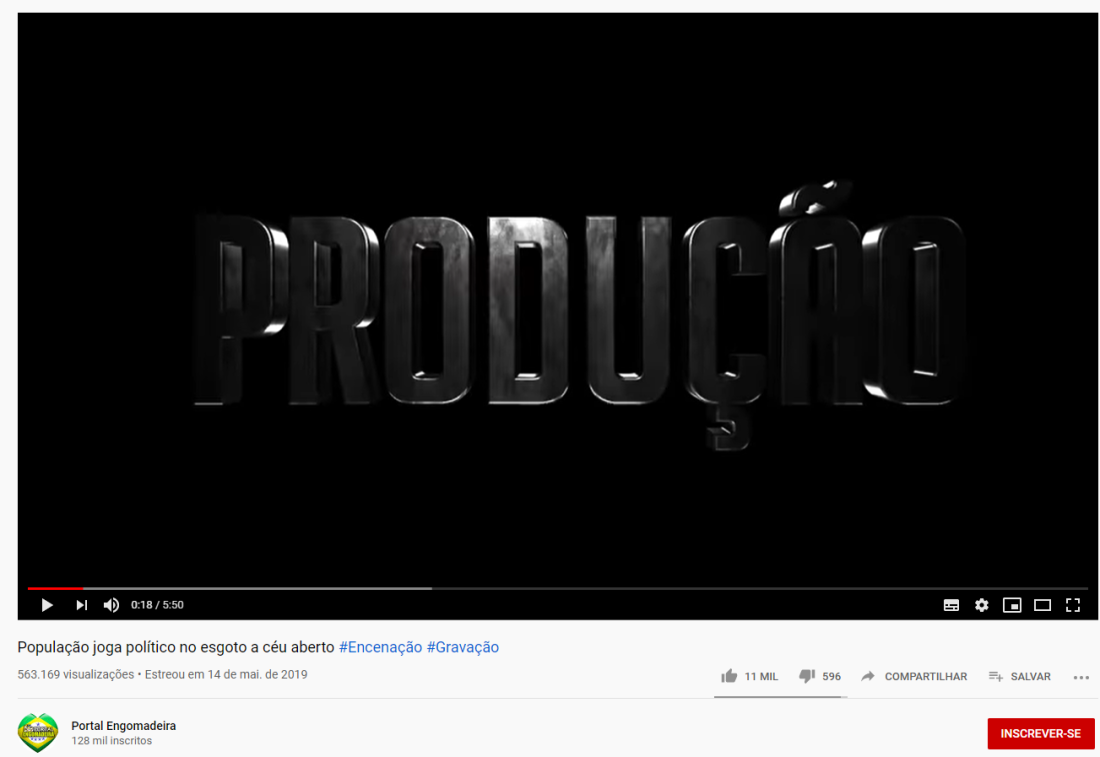Screen dimensions: 1100x757
Task: Save the video with SALVAR
Action: point(1019,676)
